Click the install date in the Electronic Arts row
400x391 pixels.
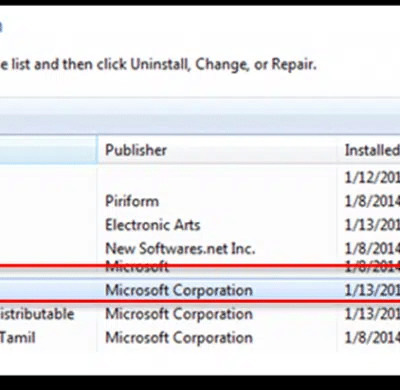click(372, 225)
